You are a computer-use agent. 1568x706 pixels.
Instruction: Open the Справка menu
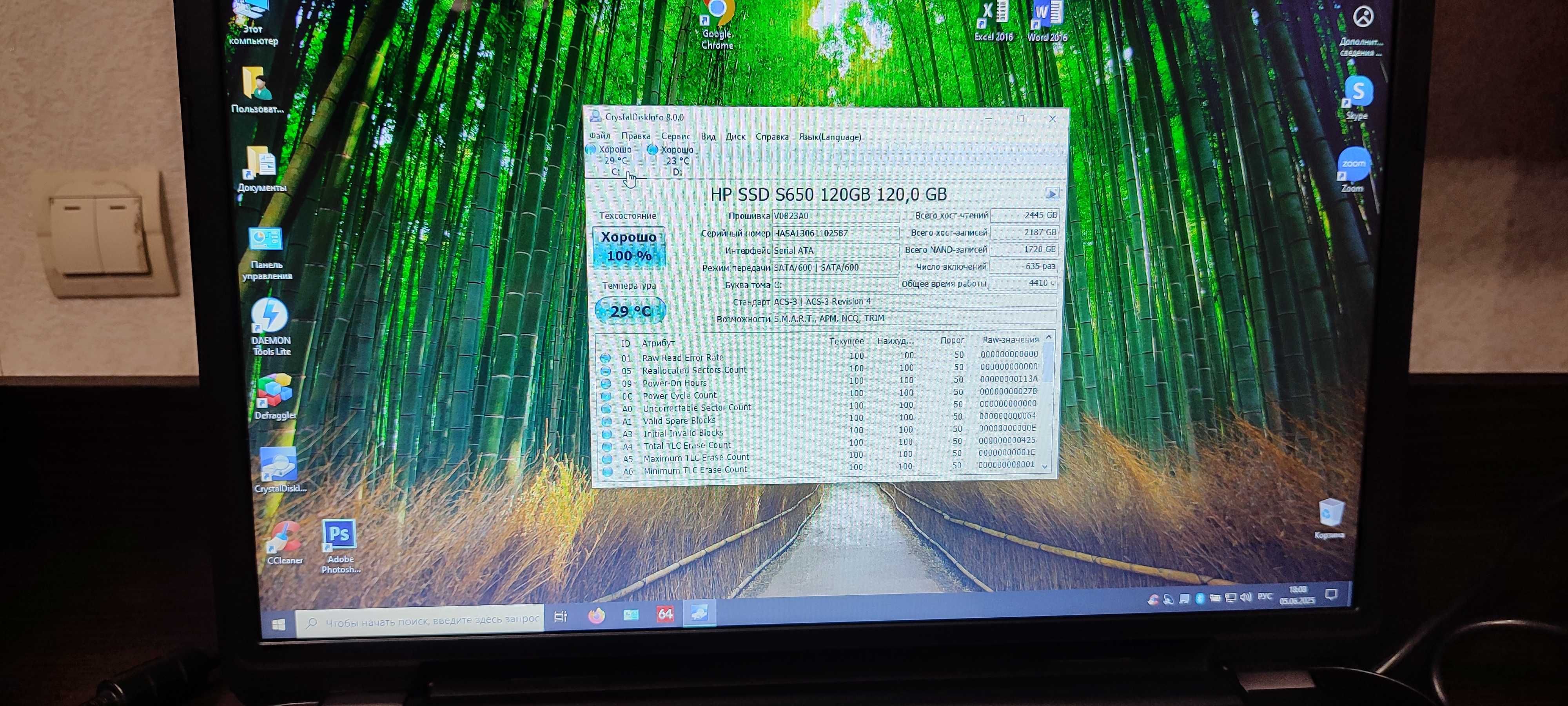click(772, 136)
